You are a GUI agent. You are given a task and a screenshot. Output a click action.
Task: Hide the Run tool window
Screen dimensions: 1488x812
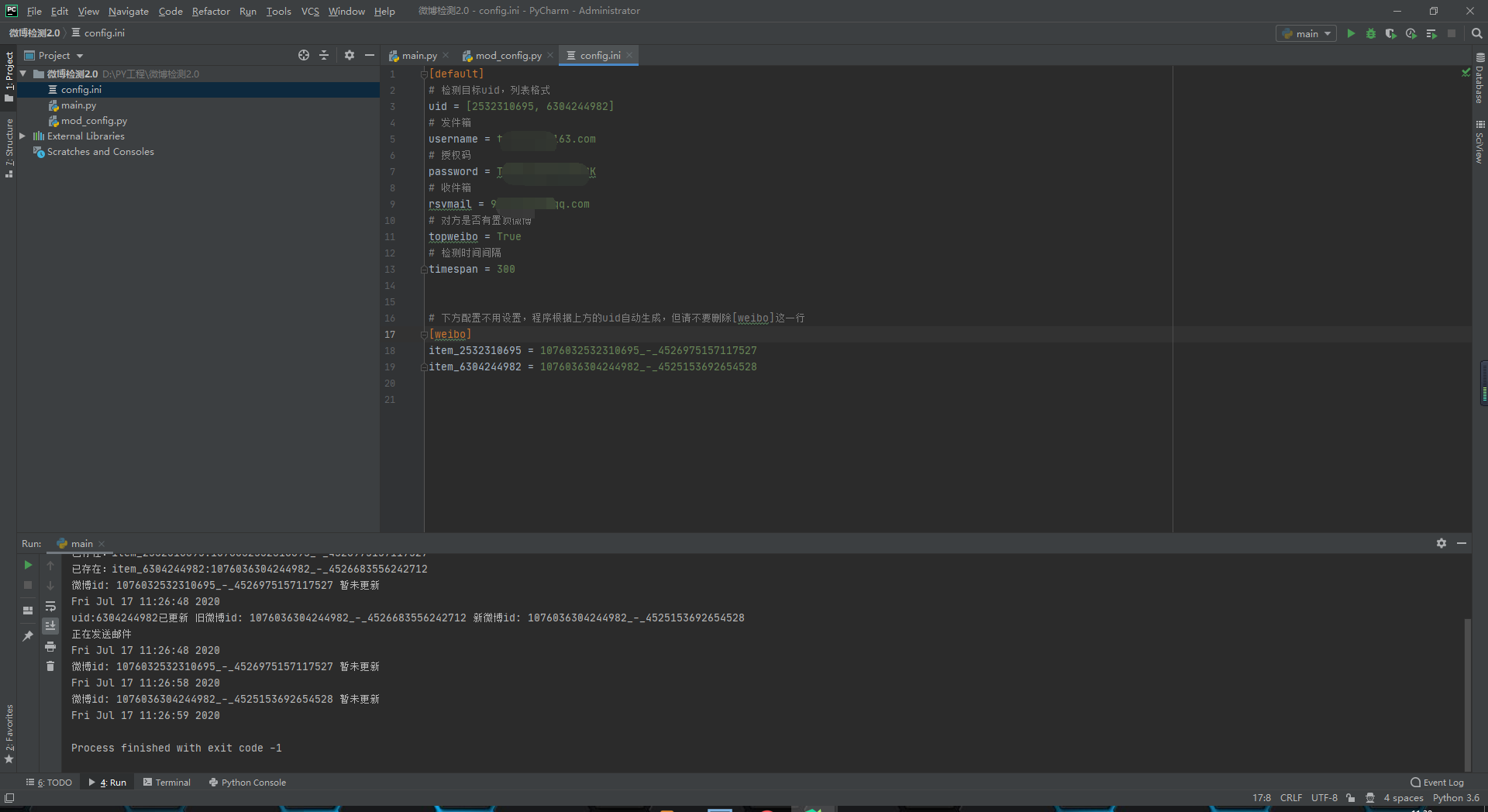click(1462, 543)
